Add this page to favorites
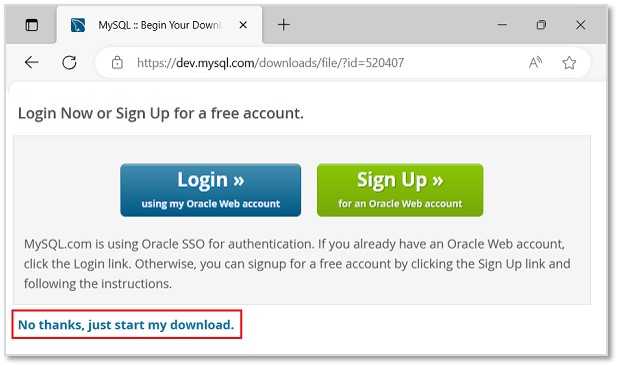The image size is (619, 367). tap(569, 62)
